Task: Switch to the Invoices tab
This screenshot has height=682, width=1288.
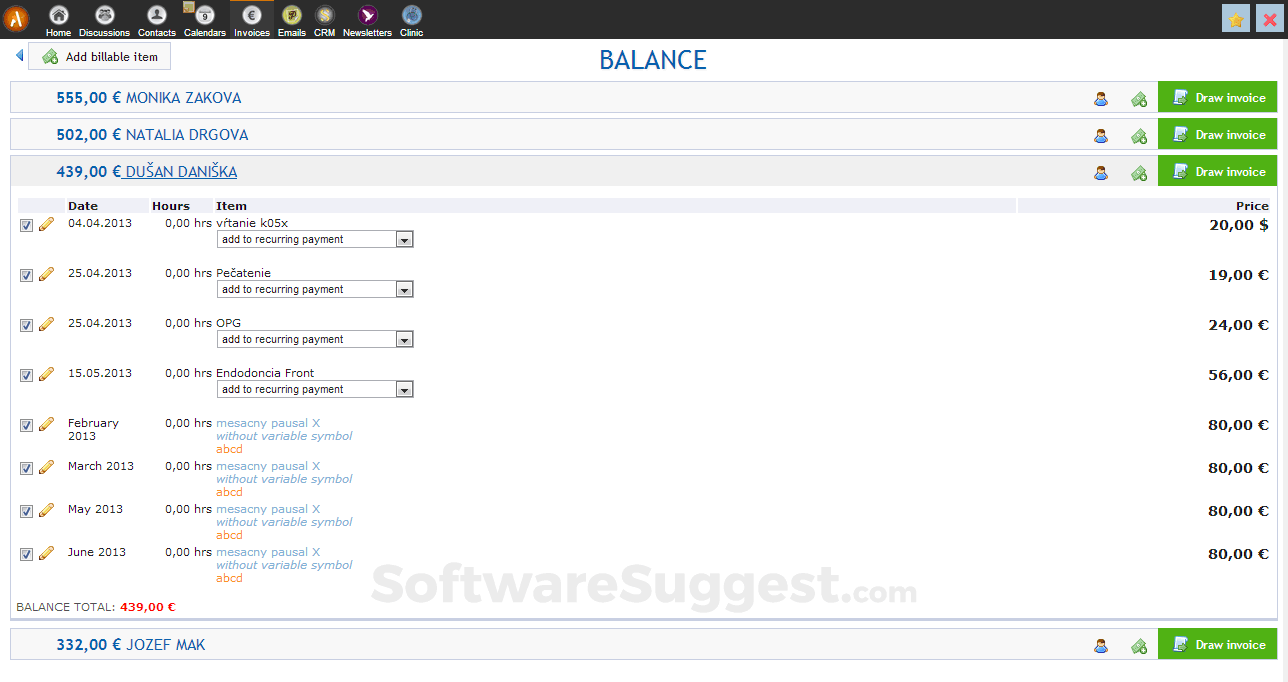Action: pos(252,20)
